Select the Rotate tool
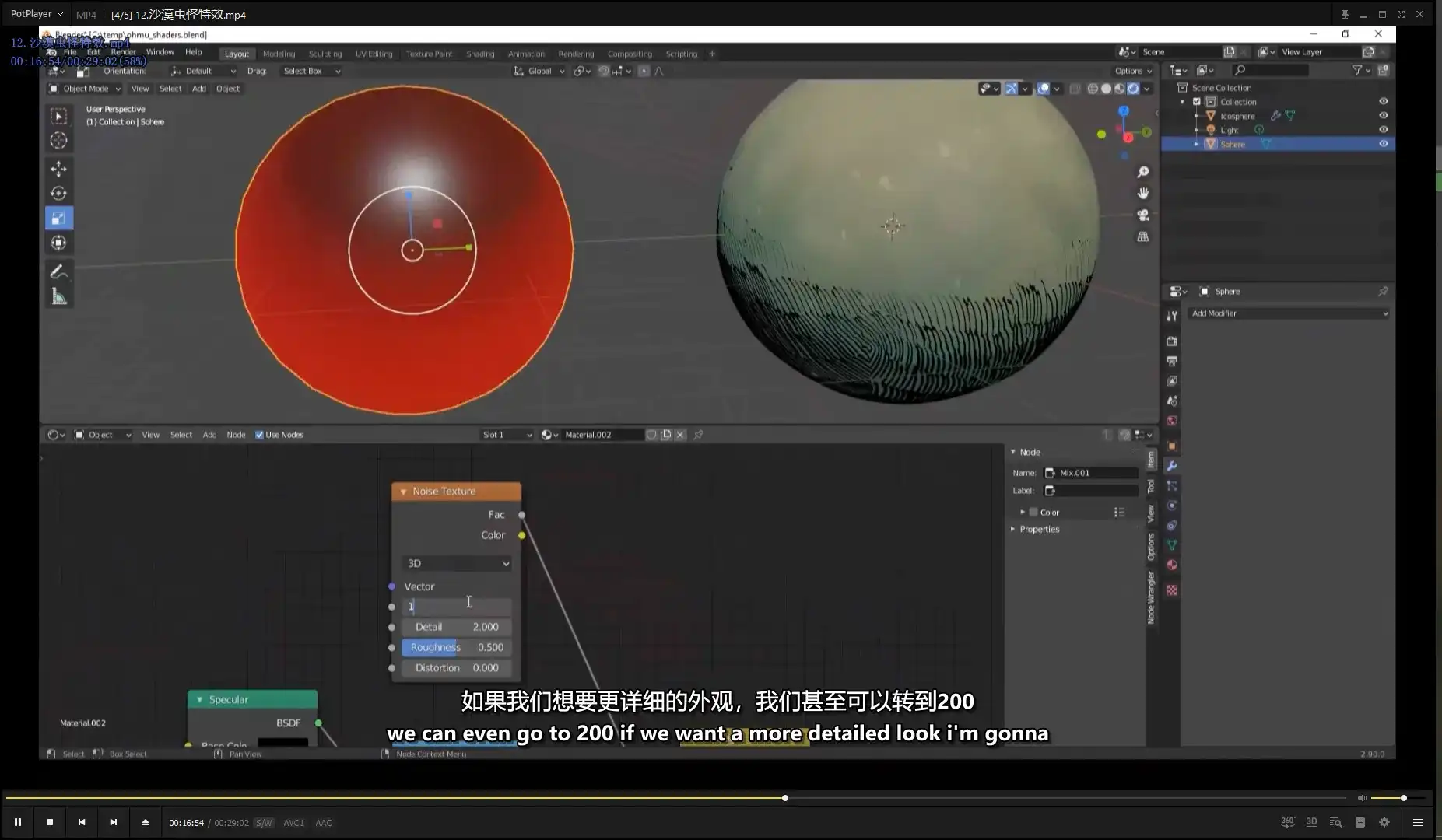The height and width of the screenshot is (840, 1442). coord(59,193)
